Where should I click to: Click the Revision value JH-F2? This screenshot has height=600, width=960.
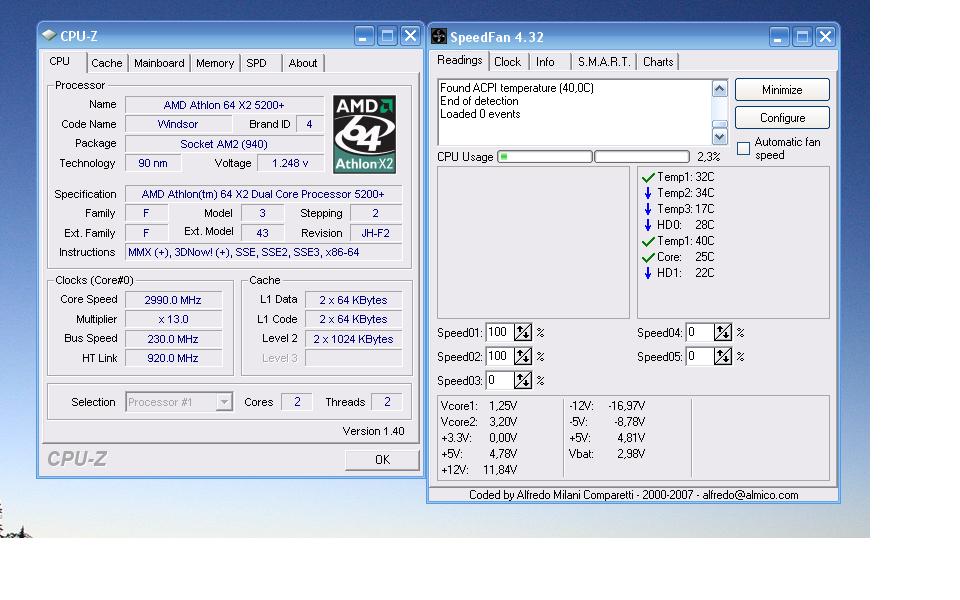pyautogui.click(x=375, y=233)
